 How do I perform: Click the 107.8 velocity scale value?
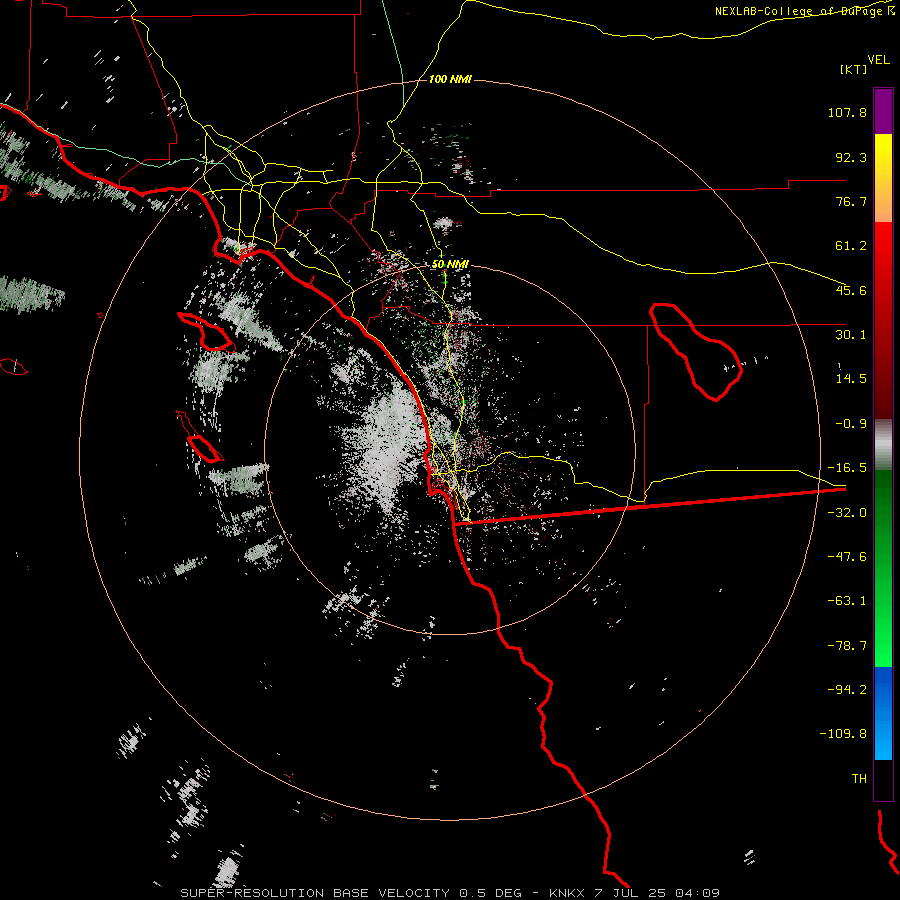[x=847, y=112]
